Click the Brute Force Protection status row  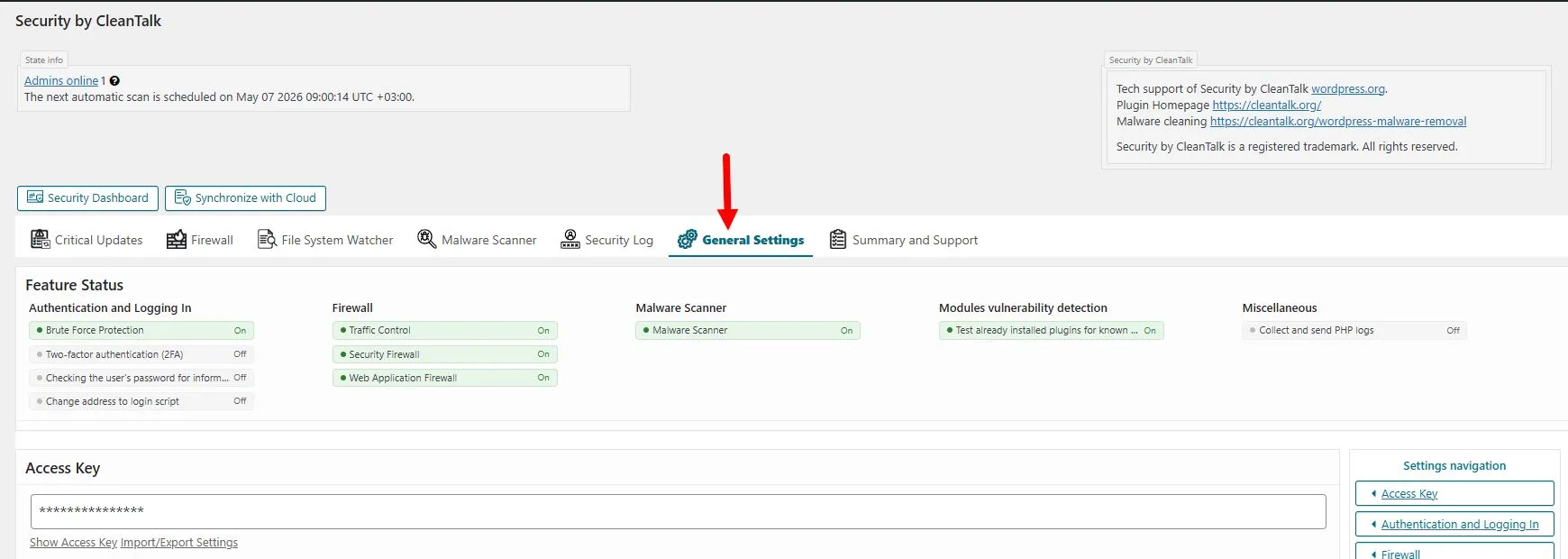[x=141, y=330]
